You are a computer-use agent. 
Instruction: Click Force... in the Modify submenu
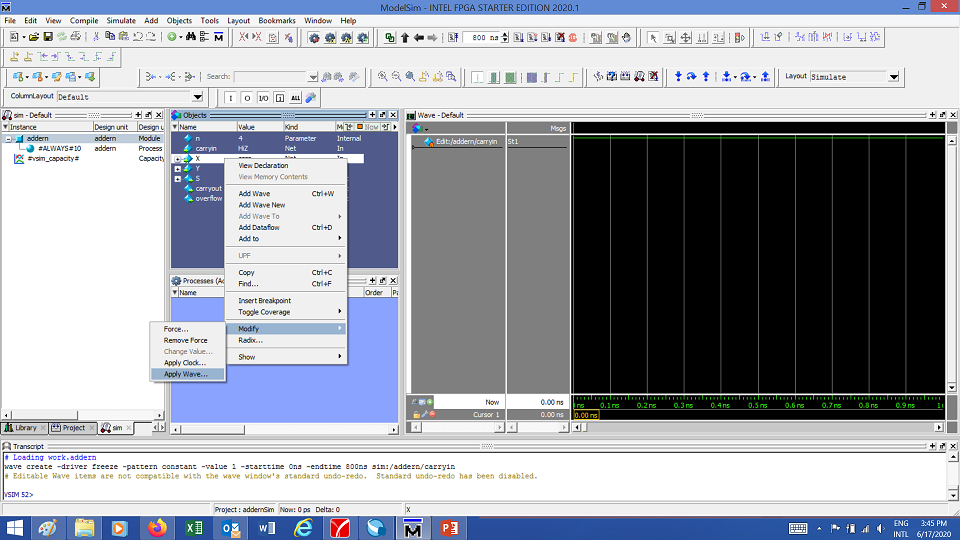[x=176, y=329]
